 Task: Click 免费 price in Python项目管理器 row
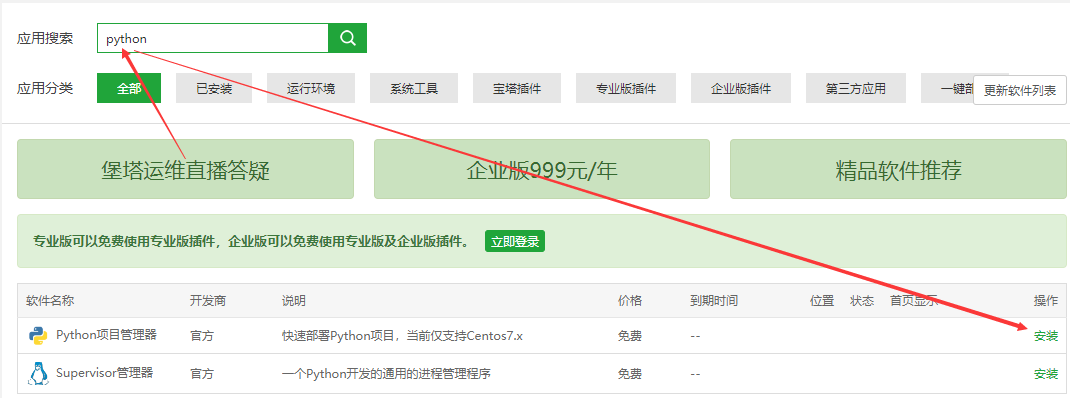coord(630,336)
